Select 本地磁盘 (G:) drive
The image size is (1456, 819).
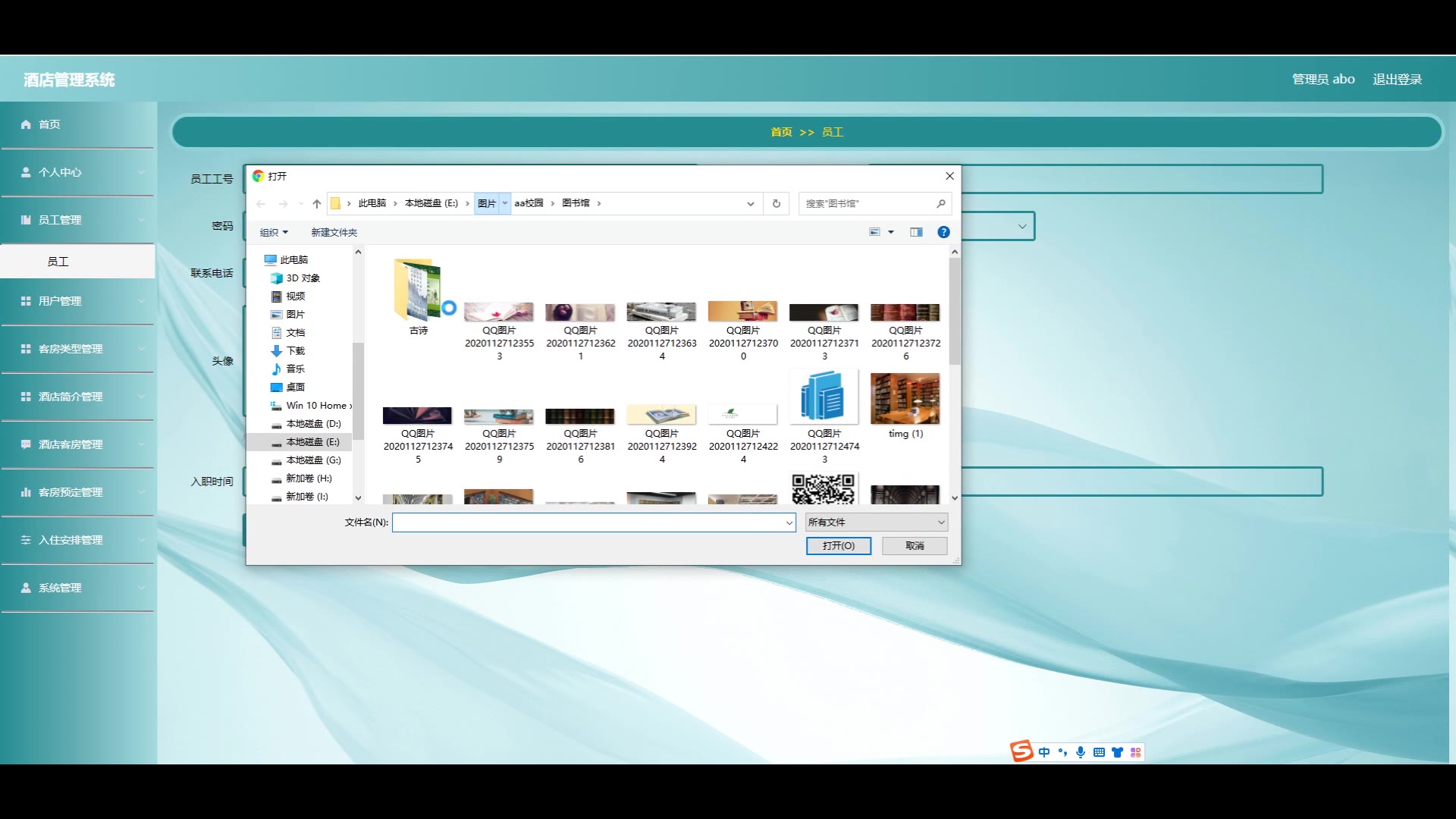(306, 460)
